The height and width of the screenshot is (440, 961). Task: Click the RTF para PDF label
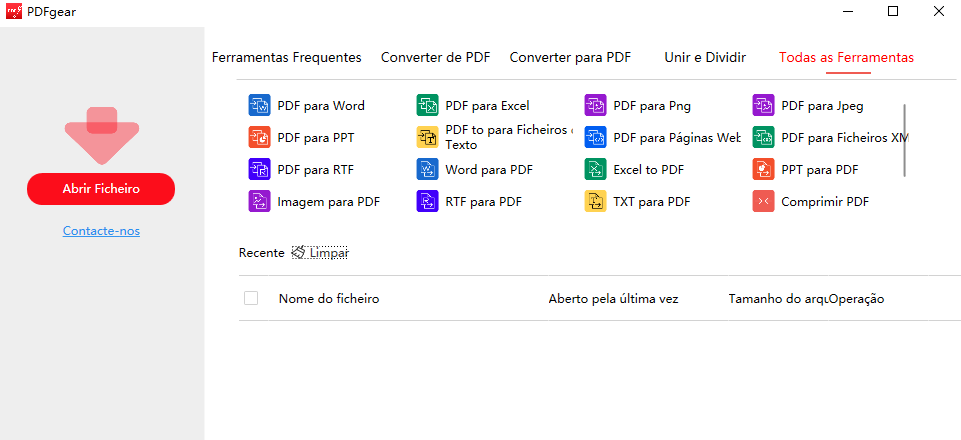pos(484,201)
